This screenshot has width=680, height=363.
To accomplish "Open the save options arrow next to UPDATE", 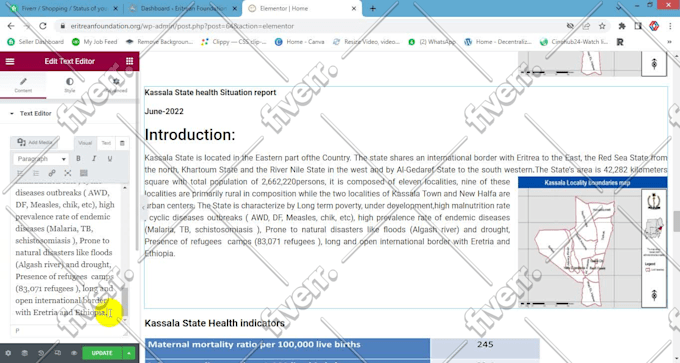I will 129,353.
